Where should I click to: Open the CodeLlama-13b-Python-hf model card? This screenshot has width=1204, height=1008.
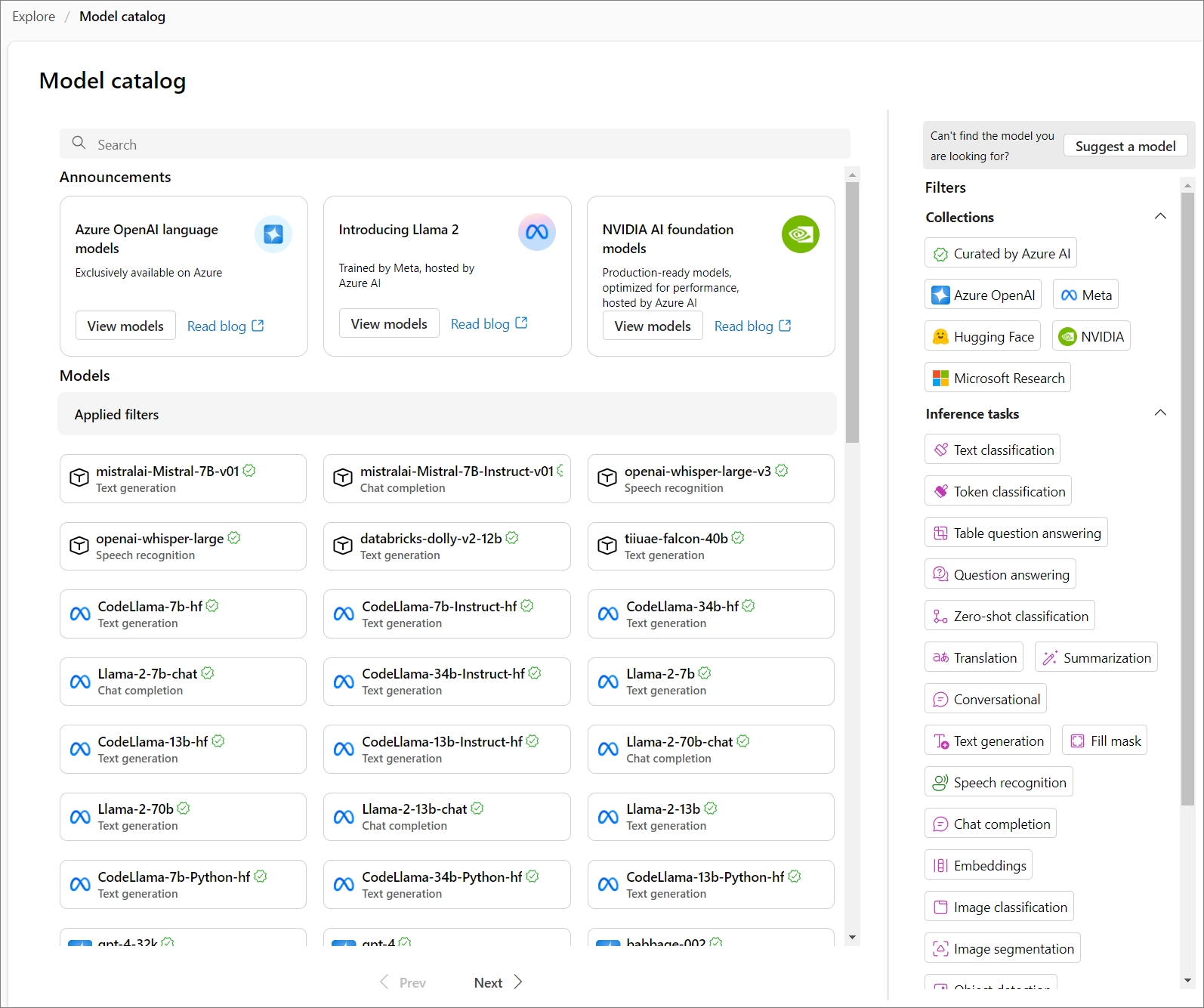pos(711,884)
